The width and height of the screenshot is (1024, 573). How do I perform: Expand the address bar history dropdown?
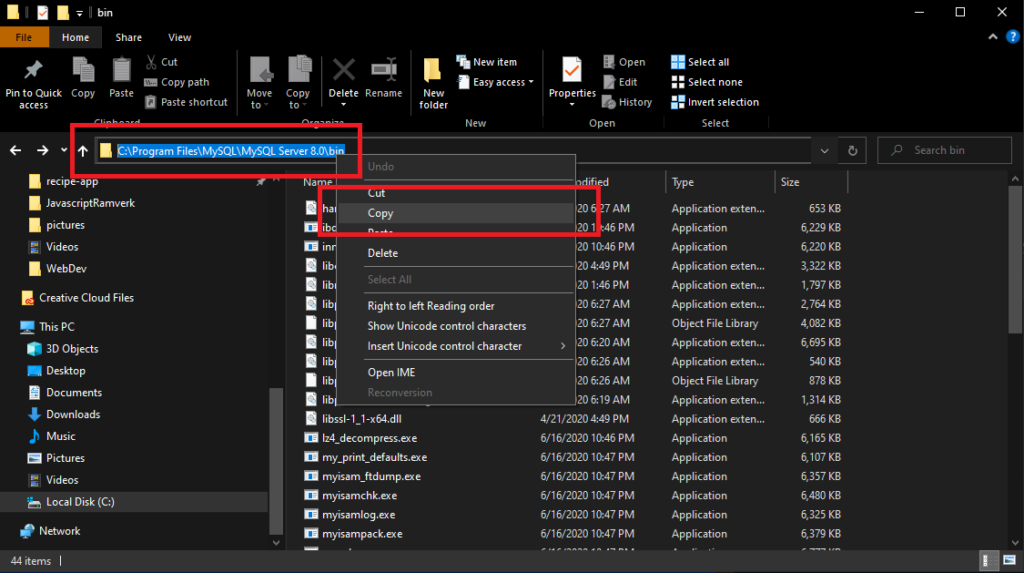tap(824, 151)
